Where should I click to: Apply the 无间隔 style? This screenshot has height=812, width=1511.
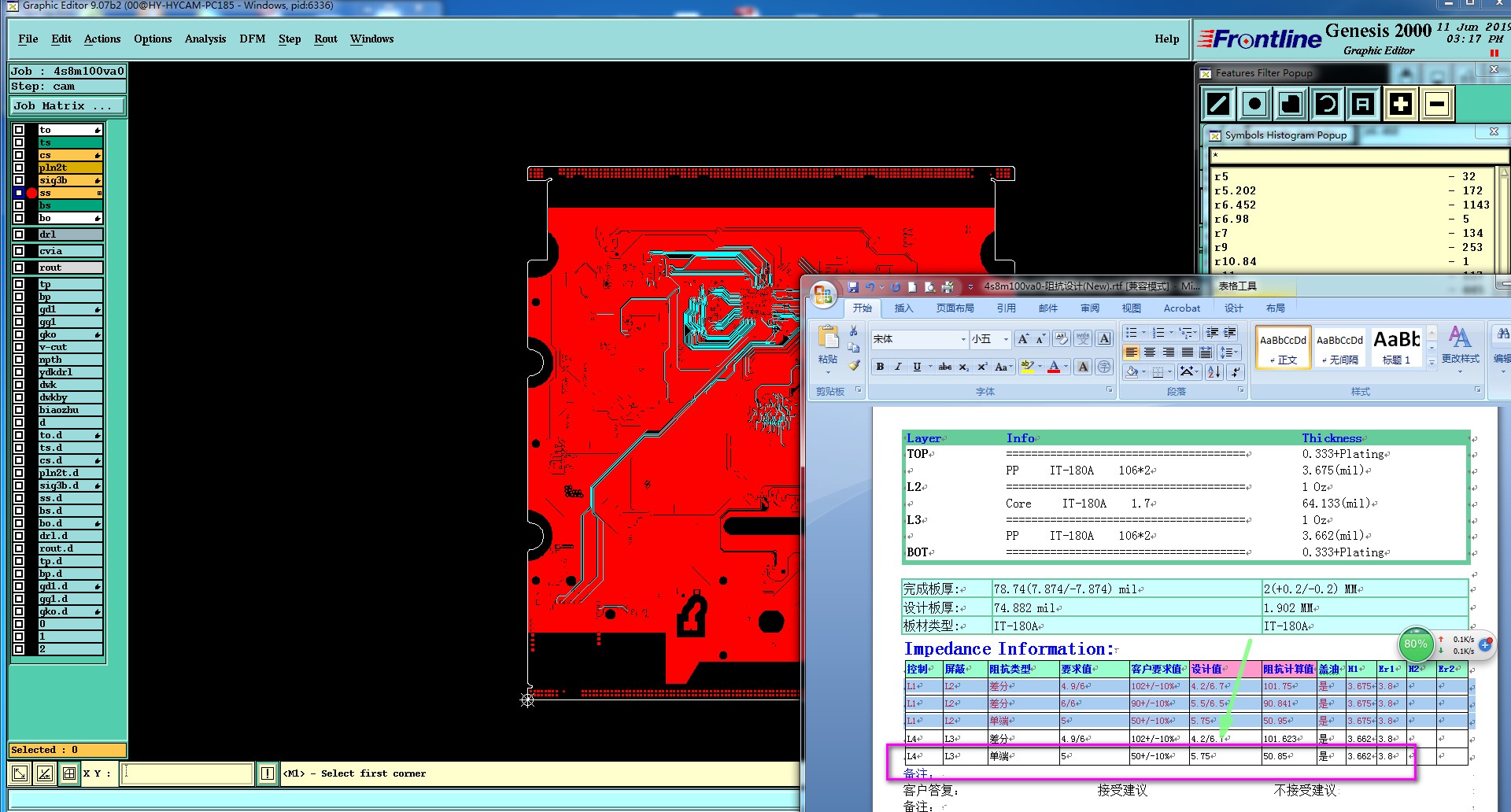click(1340, 347)
